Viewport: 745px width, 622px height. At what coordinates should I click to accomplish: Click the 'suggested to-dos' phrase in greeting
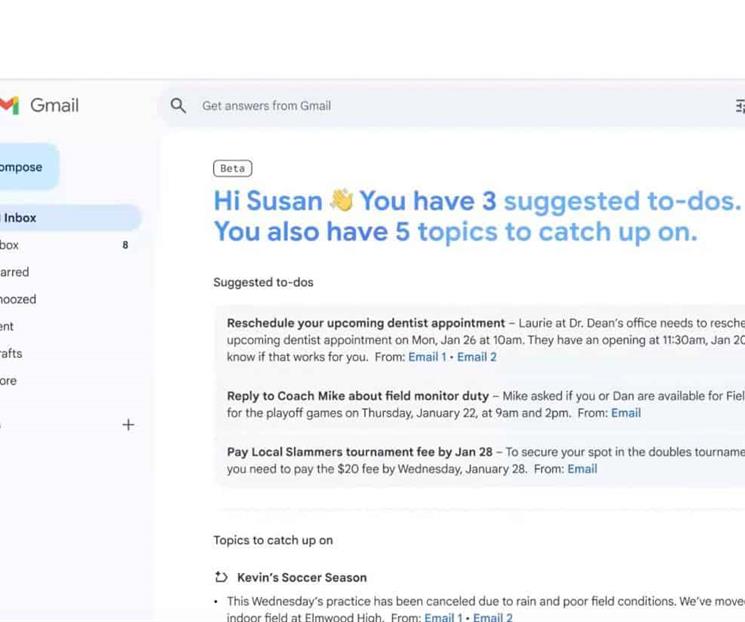622,201
